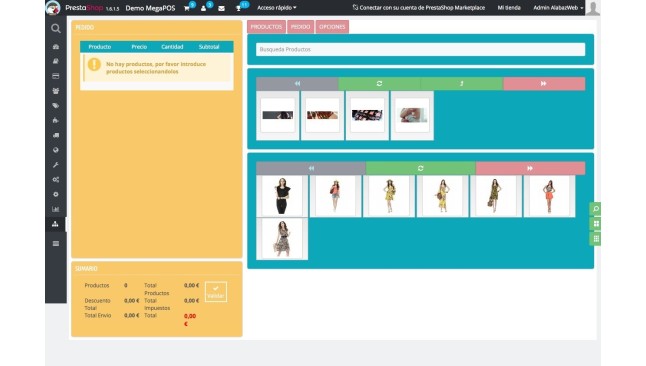This screenshot has height=366, width=646.
Task: Switch to the OPCIONES tab
Action: (x=332, y=27)
